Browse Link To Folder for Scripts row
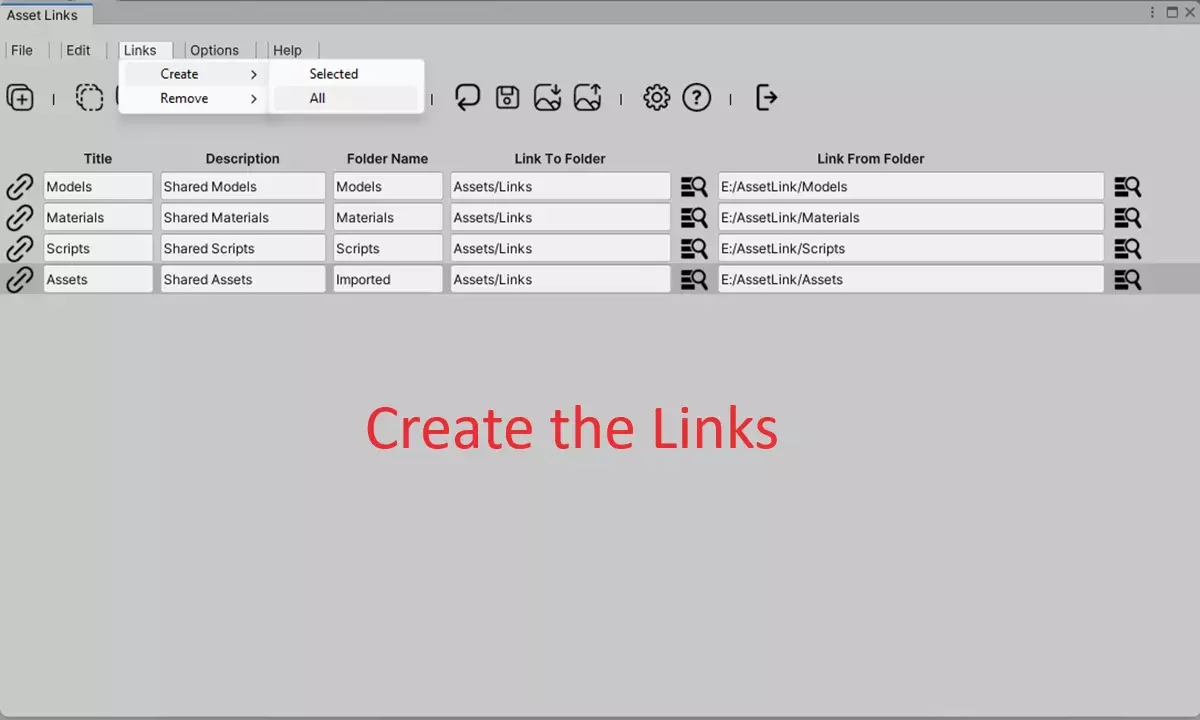1200x720 pixels. [x=694, y=249]
